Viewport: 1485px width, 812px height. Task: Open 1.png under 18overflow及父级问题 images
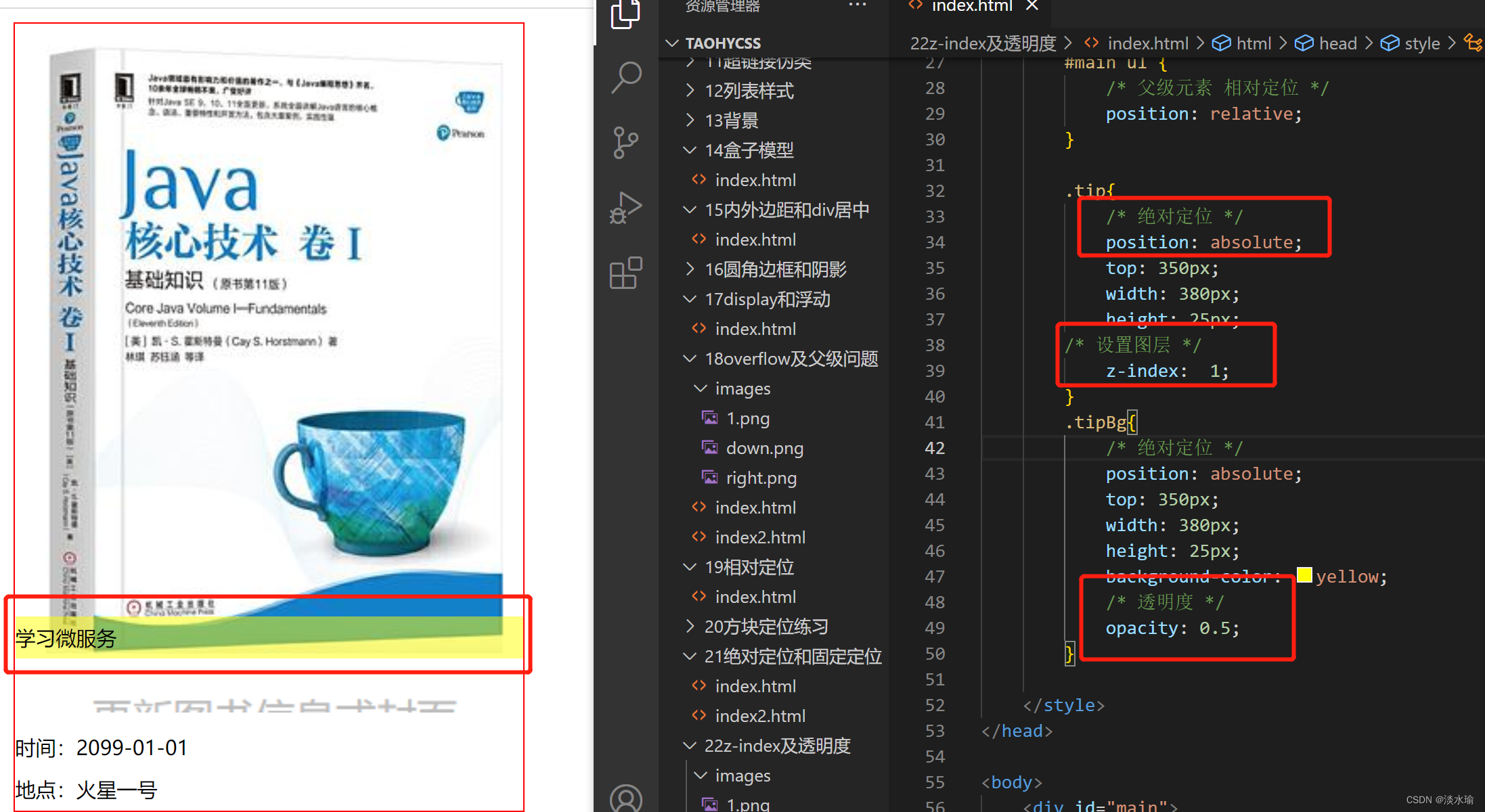coord(748,418)
